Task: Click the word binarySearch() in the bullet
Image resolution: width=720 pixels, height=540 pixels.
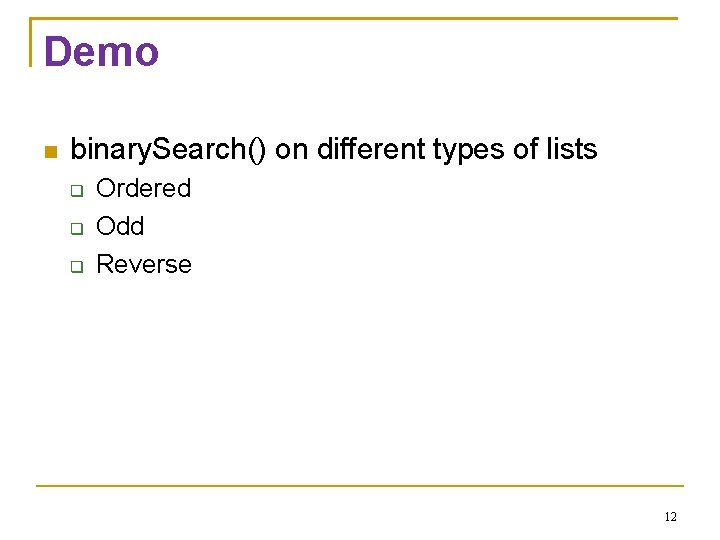Action: (x=168, y=150)
